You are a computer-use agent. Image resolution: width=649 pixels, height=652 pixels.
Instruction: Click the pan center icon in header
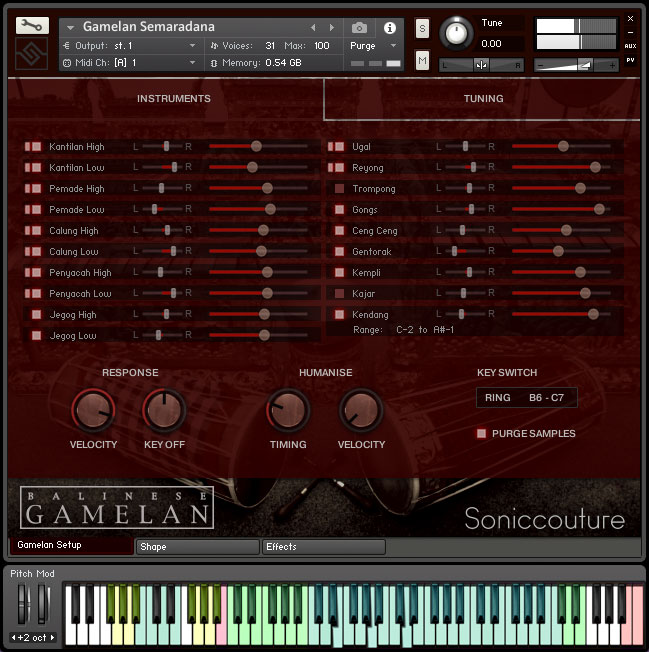481,65
